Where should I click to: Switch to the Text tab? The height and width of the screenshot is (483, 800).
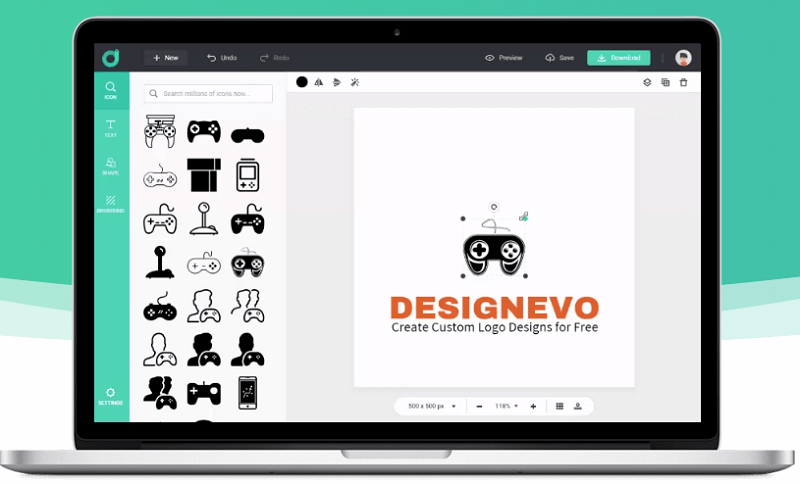click(111, 128)
